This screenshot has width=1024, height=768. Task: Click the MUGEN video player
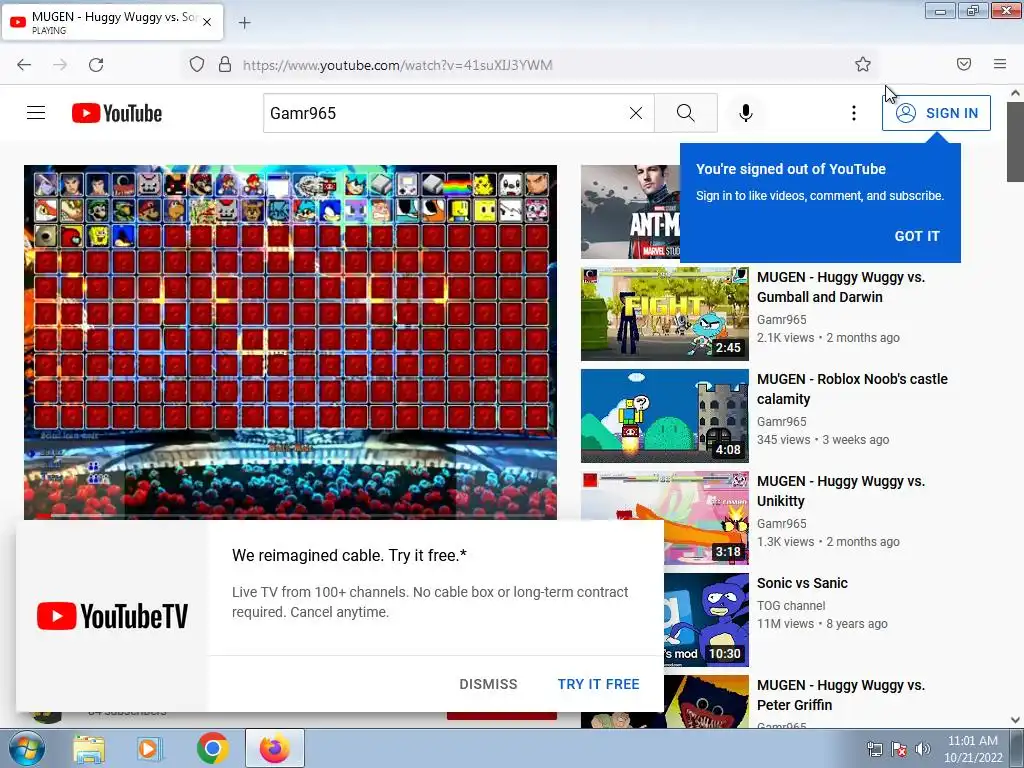coord(291,342)
